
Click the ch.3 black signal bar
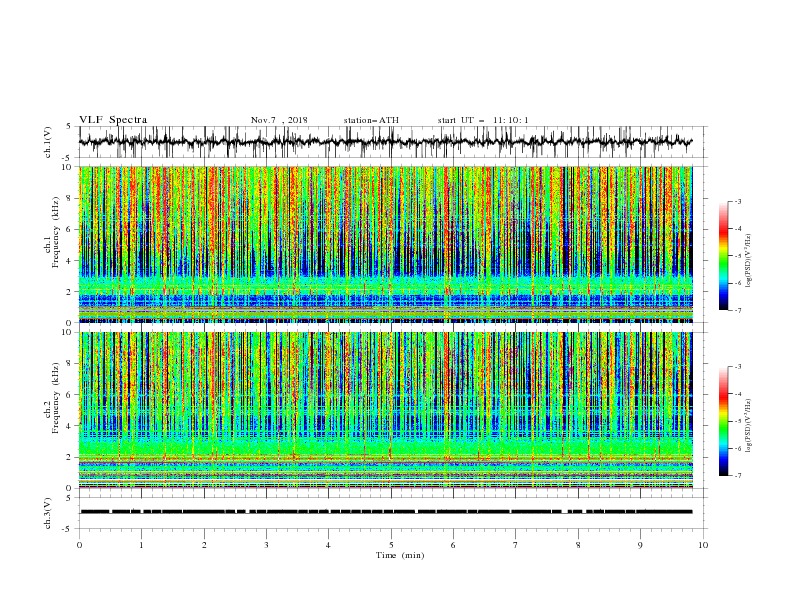pyautogui.click(x=385, y=512)
